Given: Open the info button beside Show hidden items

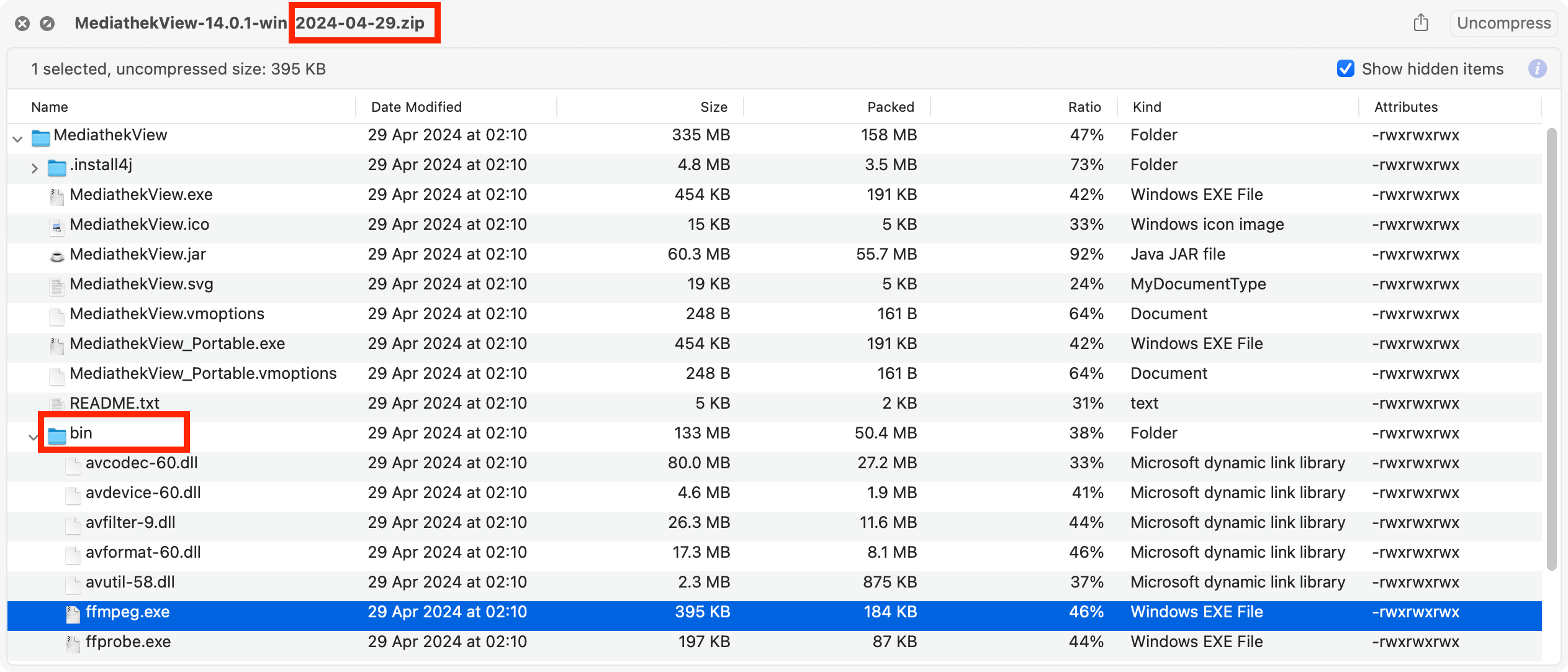Looking at the screenshot, I should pyautogui.click(x=1537, y=68).
